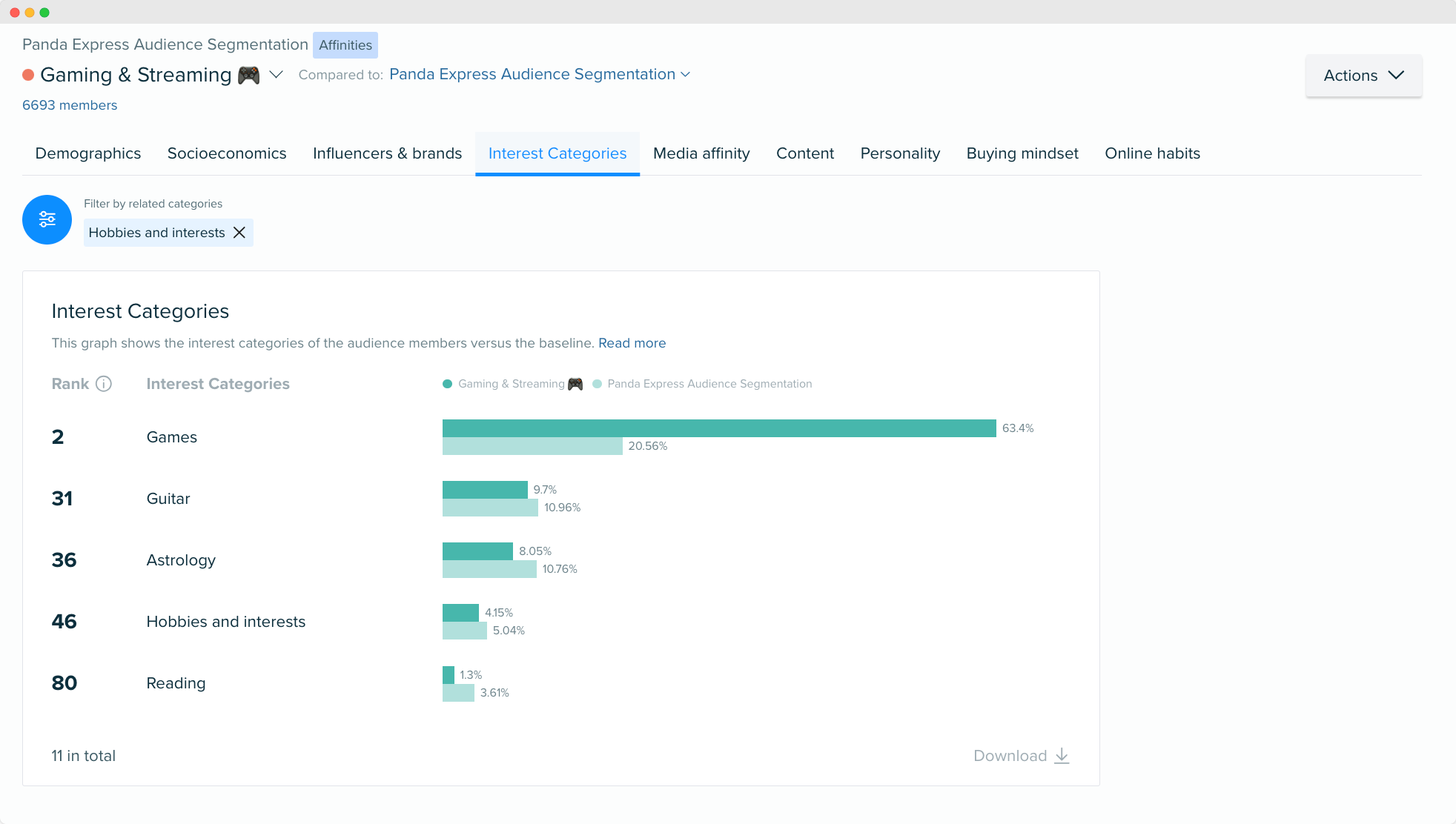The width and height of the screenshot is (1456, 824).
Task: Expand the Actions menu
Action: tap(1363, 75)
